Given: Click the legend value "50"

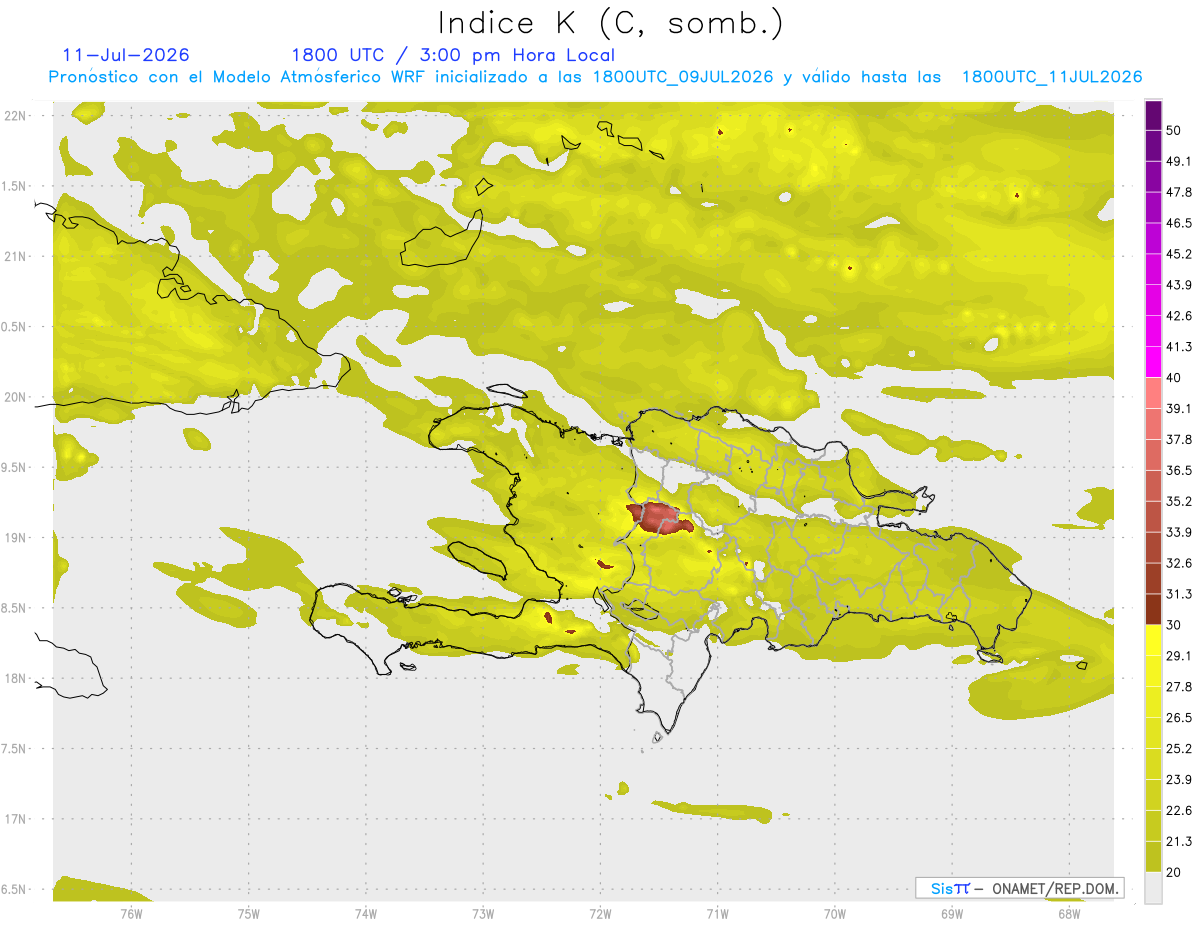Looking at the screenshot, I should click(x=1175, y=130).
